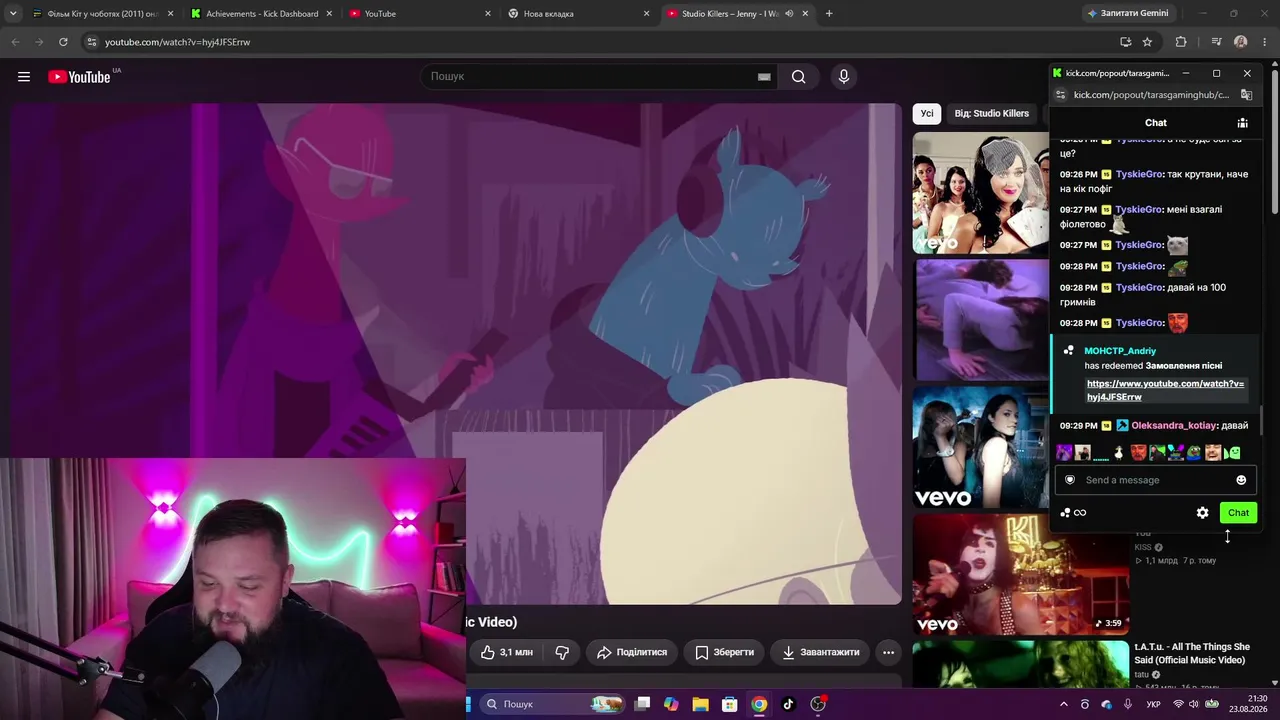Start voice search with the microphone icon

pos(844,77)
